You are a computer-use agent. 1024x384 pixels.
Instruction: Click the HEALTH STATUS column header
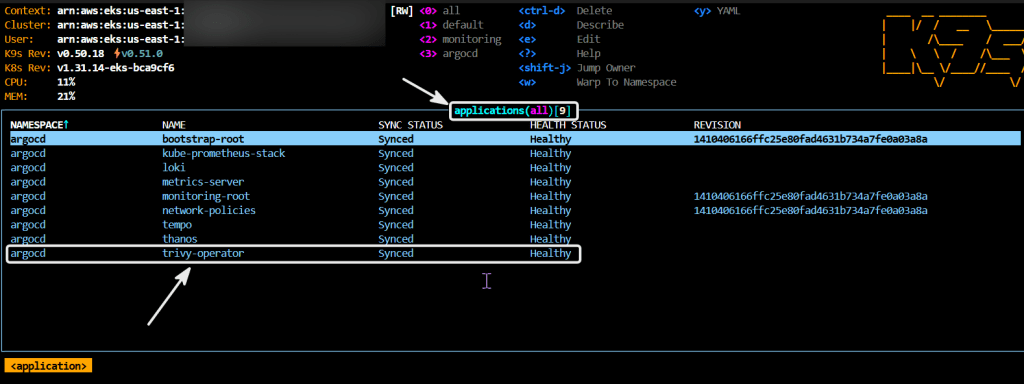tap(568, 125)
